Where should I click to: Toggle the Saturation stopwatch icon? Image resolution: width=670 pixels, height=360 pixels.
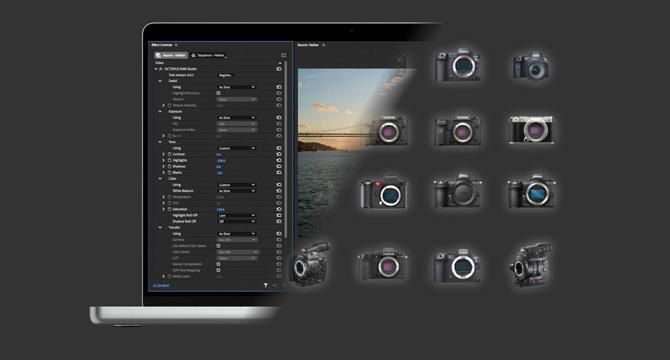click(x=170, y=209)
